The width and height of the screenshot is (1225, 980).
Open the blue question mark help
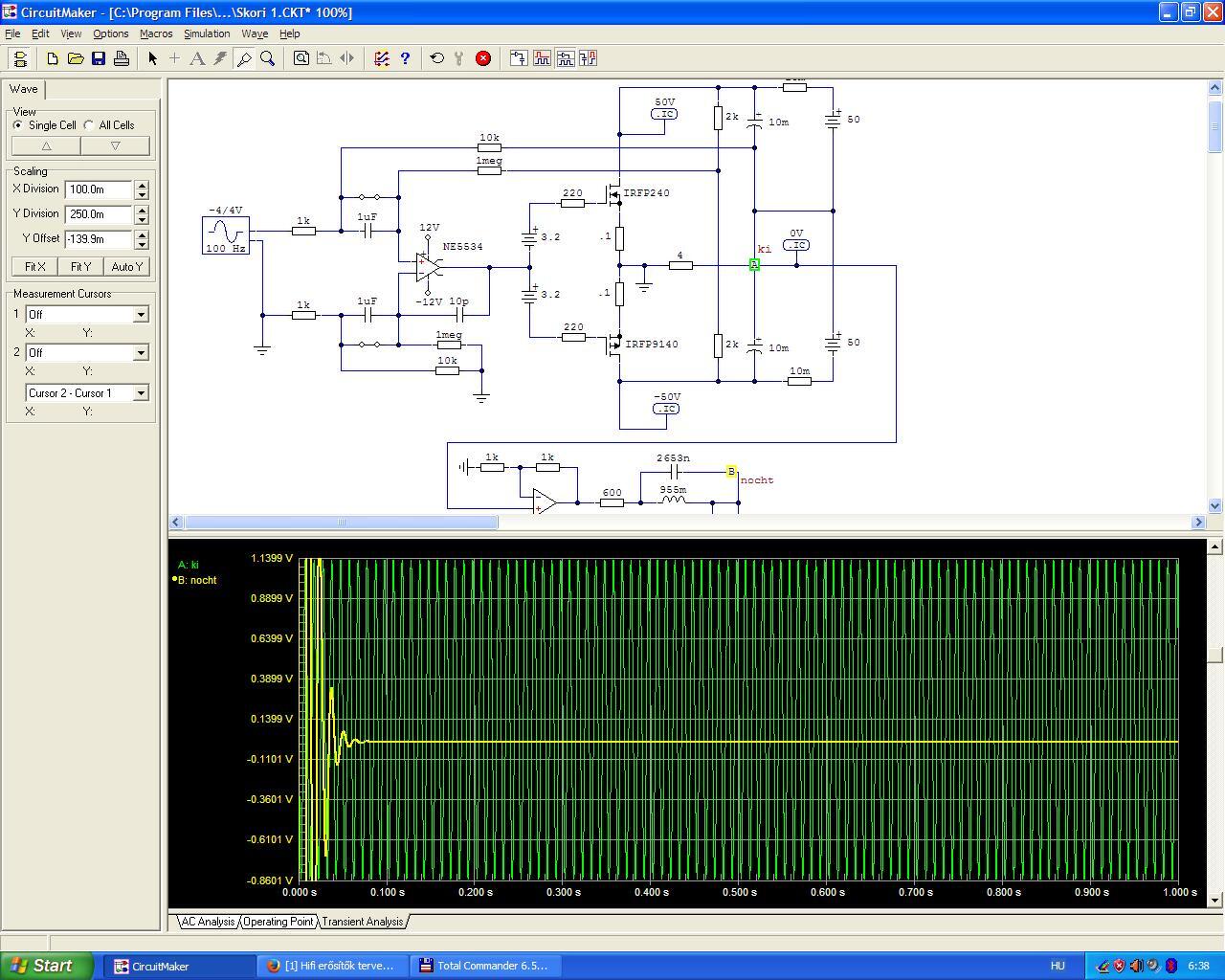(405, 58)
